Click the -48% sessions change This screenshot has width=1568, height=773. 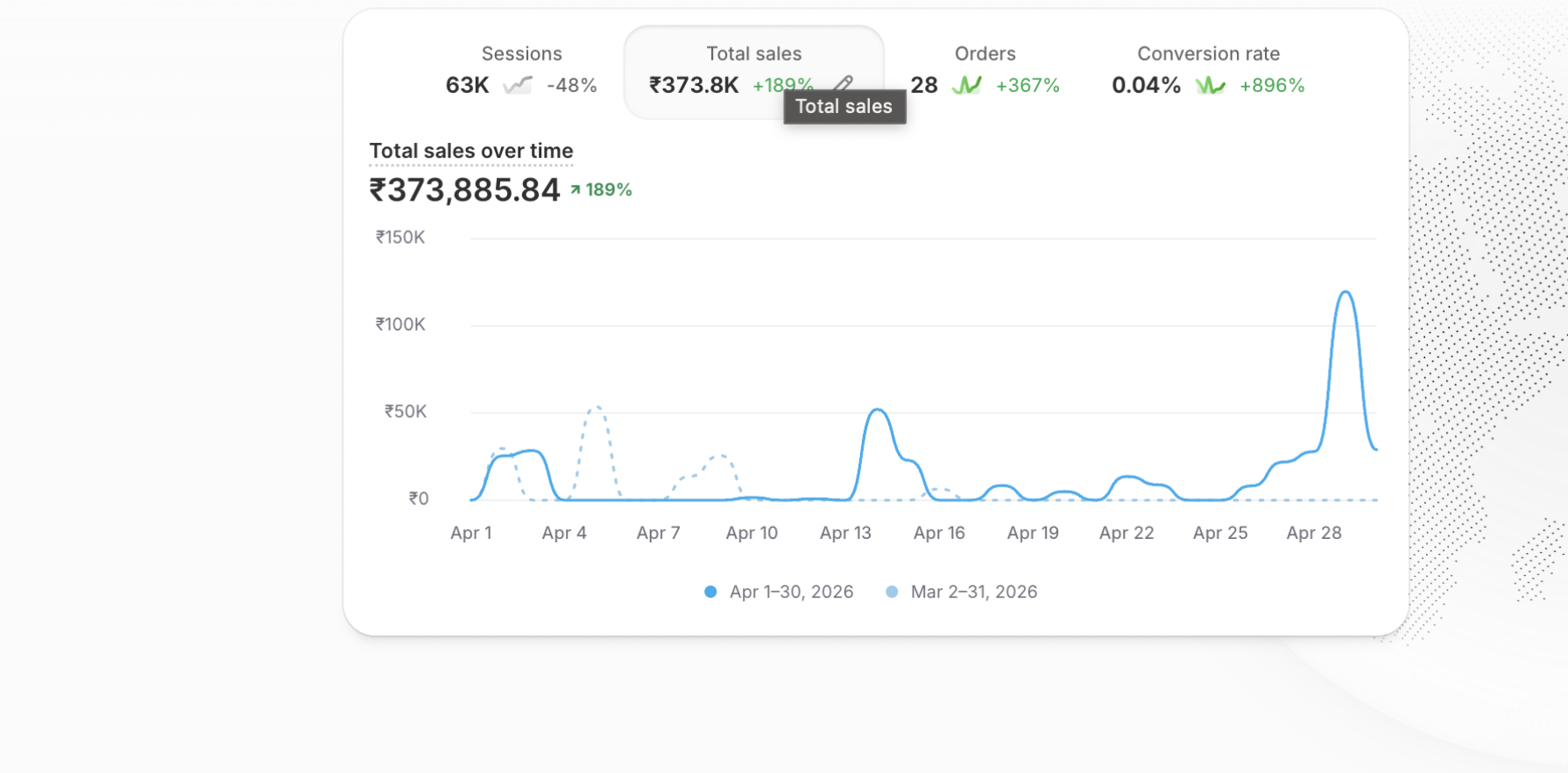572,85
